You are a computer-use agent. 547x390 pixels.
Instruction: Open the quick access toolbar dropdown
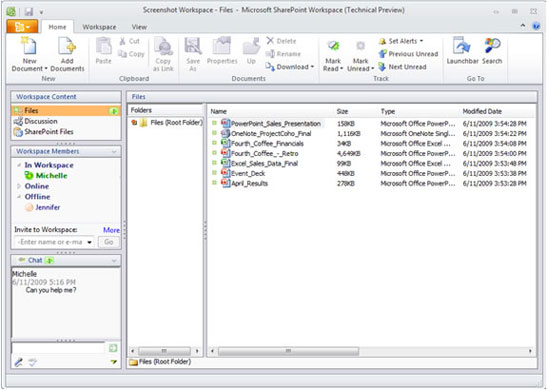pos(41,12)
